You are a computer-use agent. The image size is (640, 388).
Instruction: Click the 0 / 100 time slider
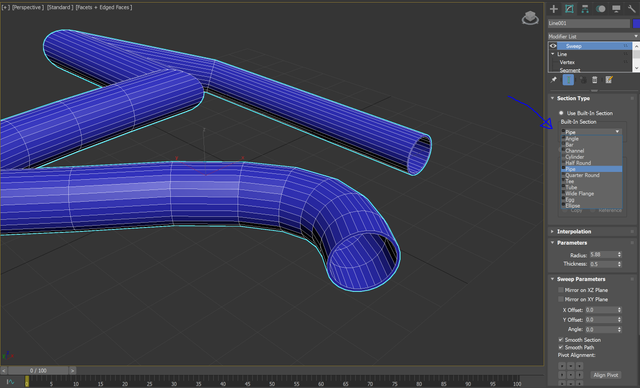(38, 370)
